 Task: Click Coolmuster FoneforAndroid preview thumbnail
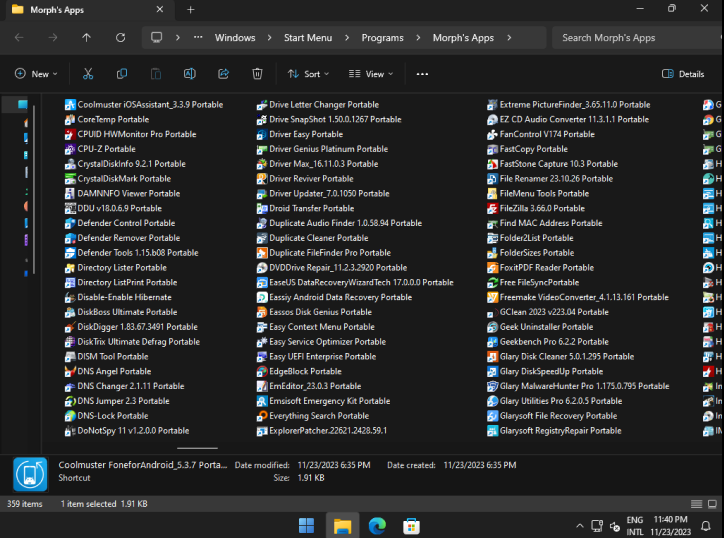tap(30, 474)
